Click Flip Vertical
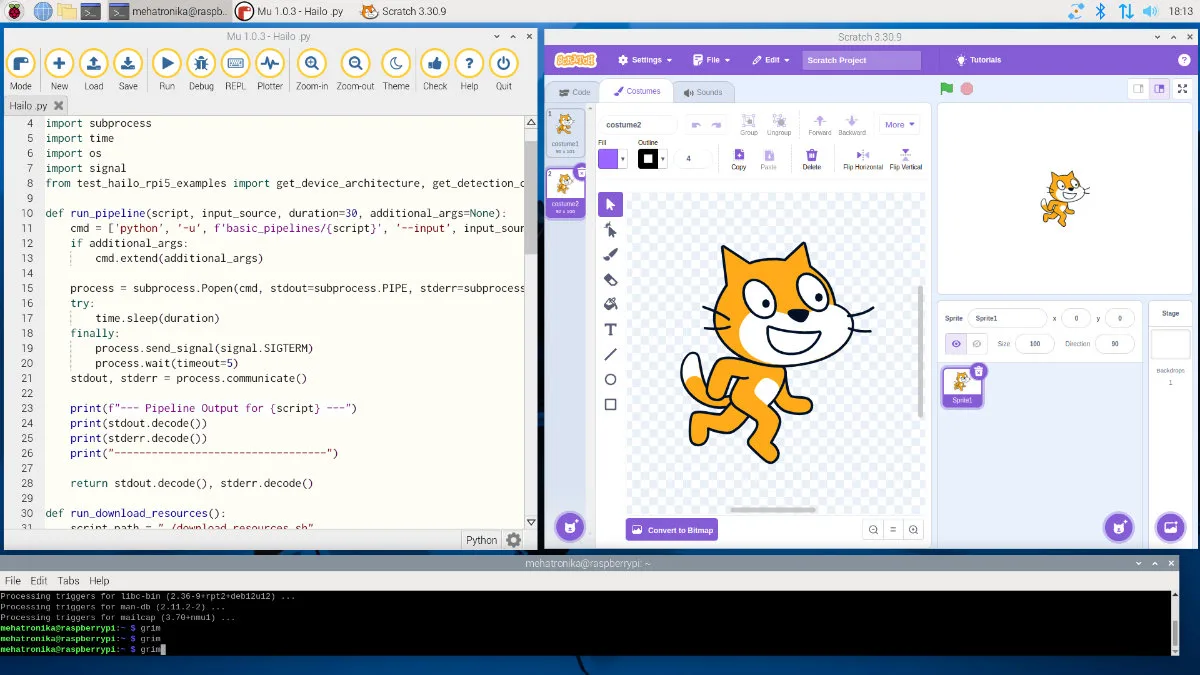This screenshot has width=1200, height=675. tap(906, 159)
